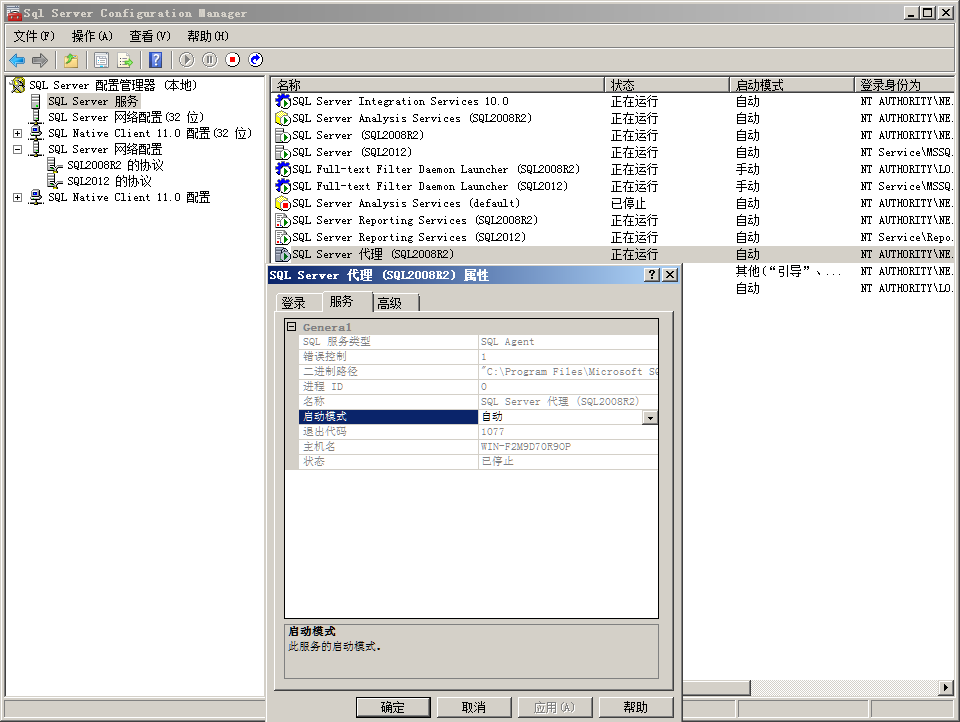This screenshot has height=722, width=960.
Task: Sort by the 启动模式 column header
Action: pos(792,85)
